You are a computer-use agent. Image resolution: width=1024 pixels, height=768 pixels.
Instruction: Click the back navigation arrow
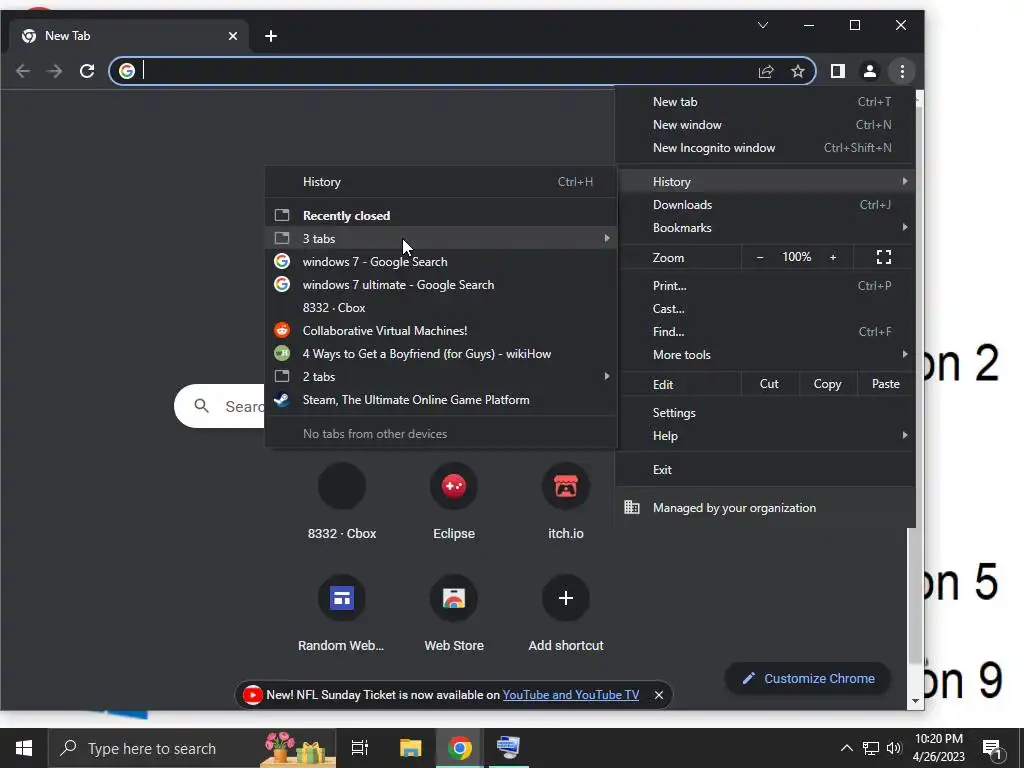pos(23,71)
